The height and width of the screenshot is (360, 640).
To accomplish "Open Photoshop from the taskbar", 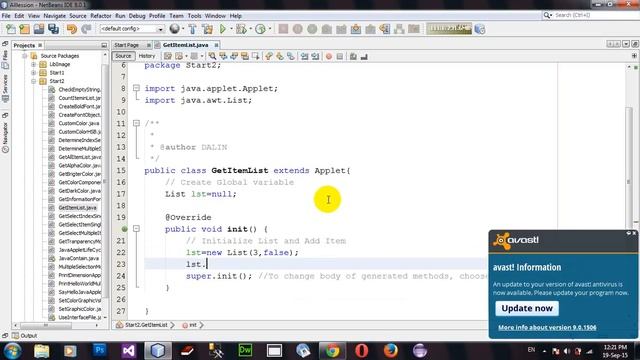I will (x=99, y=351).
